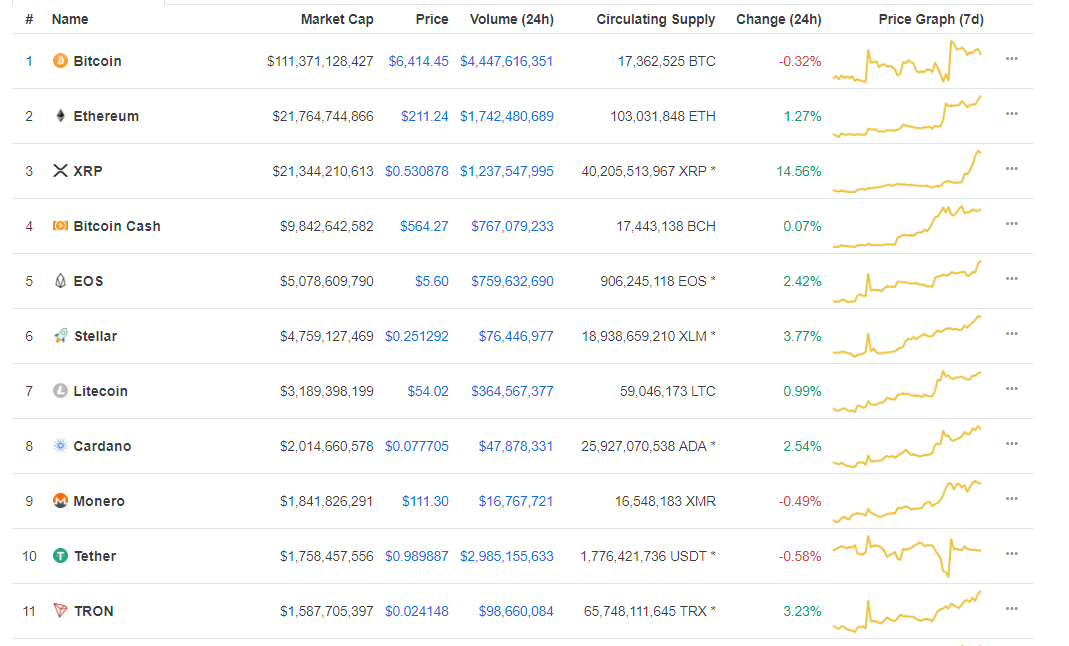The height and width of the screenshot is (646, 1069).
Task: Click the Monero logo icon
Action: pyautogui.click(x=60, y=501)
